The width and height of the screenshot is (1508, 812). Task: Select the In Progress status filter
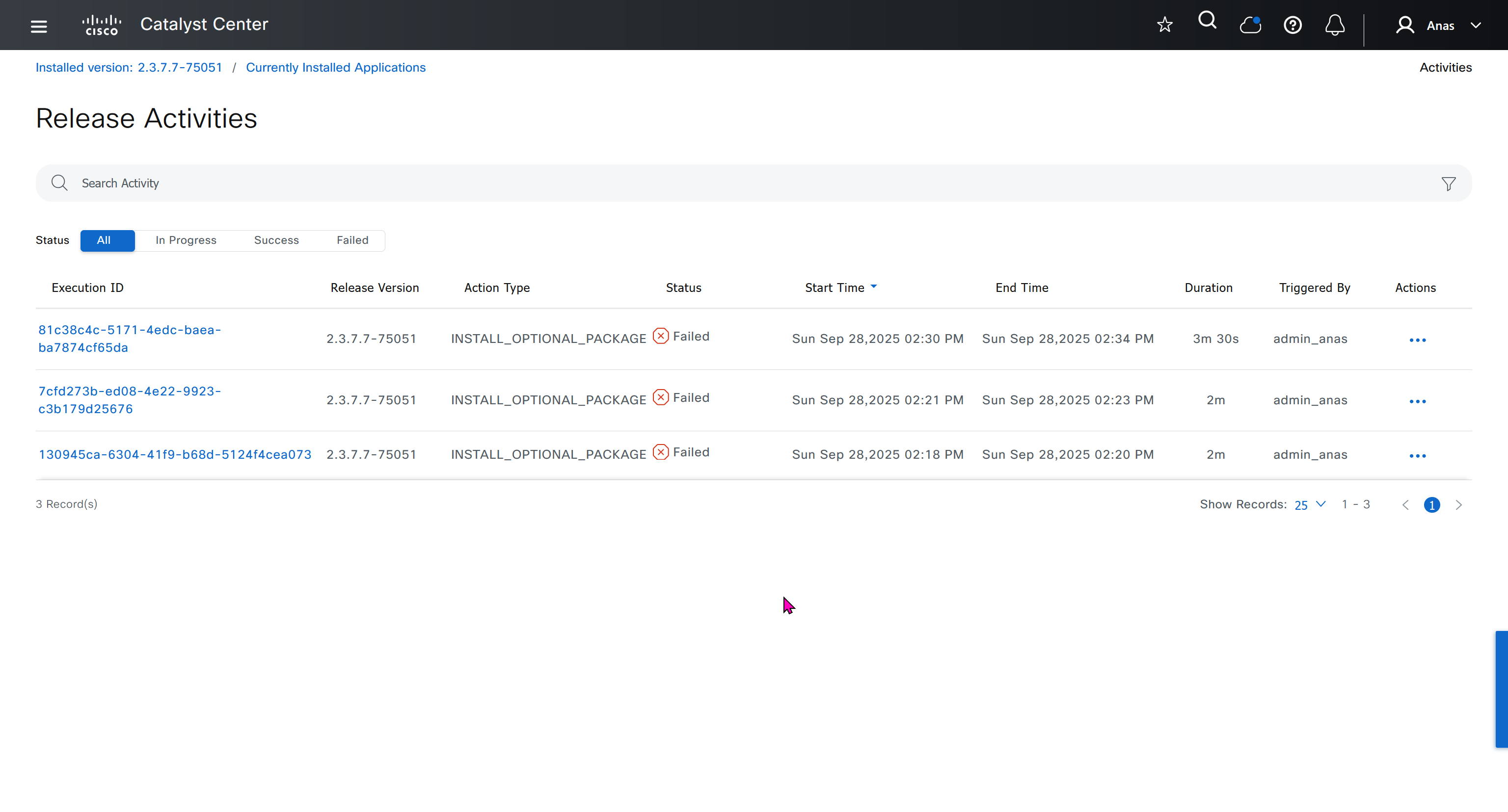[x=186, y=240]
